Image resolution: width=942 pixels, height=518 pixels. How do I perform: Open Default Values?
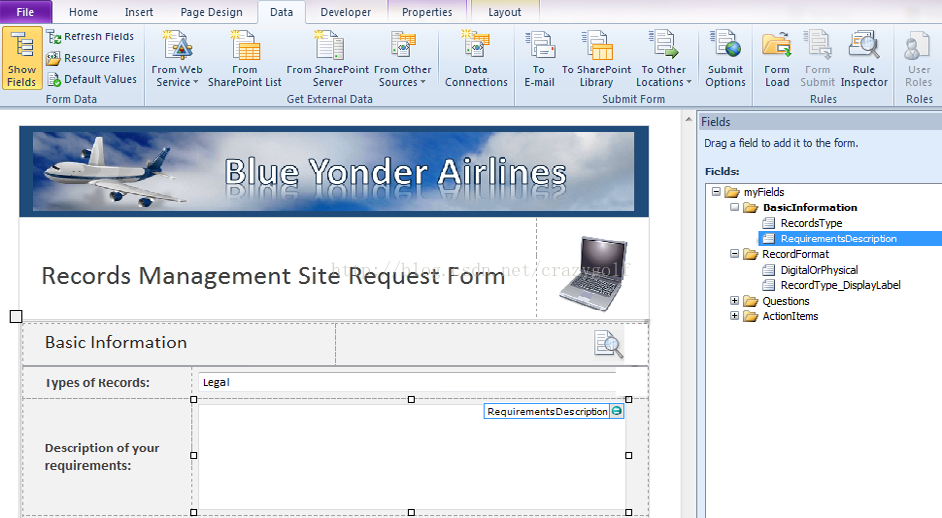point(92,79)
